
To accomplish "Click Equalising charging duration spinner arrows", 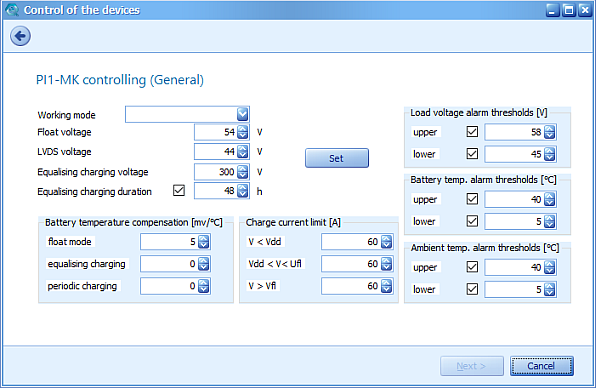I will click(x=243, y=191).
